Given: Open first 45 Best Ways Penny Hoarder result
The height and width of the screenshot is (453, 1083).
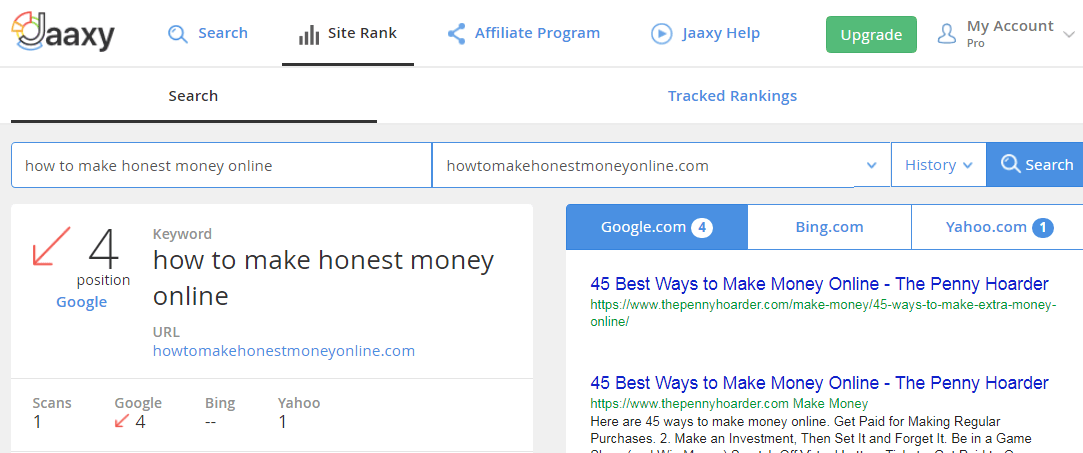Looking at the screenshot, I should pos(819,284).
